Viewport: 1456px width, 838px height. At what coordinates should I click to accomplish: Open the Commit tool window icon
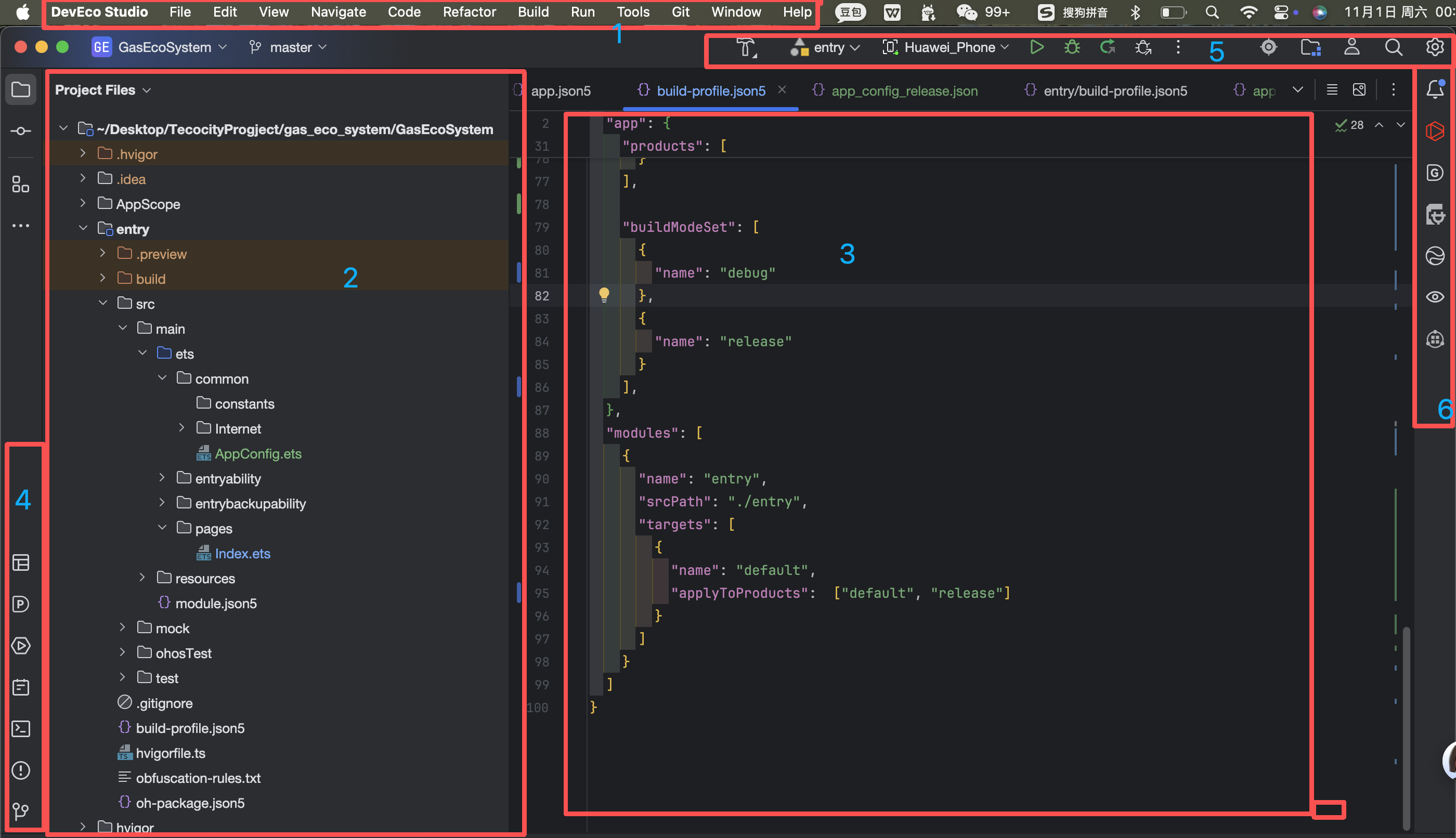[21, 131]
